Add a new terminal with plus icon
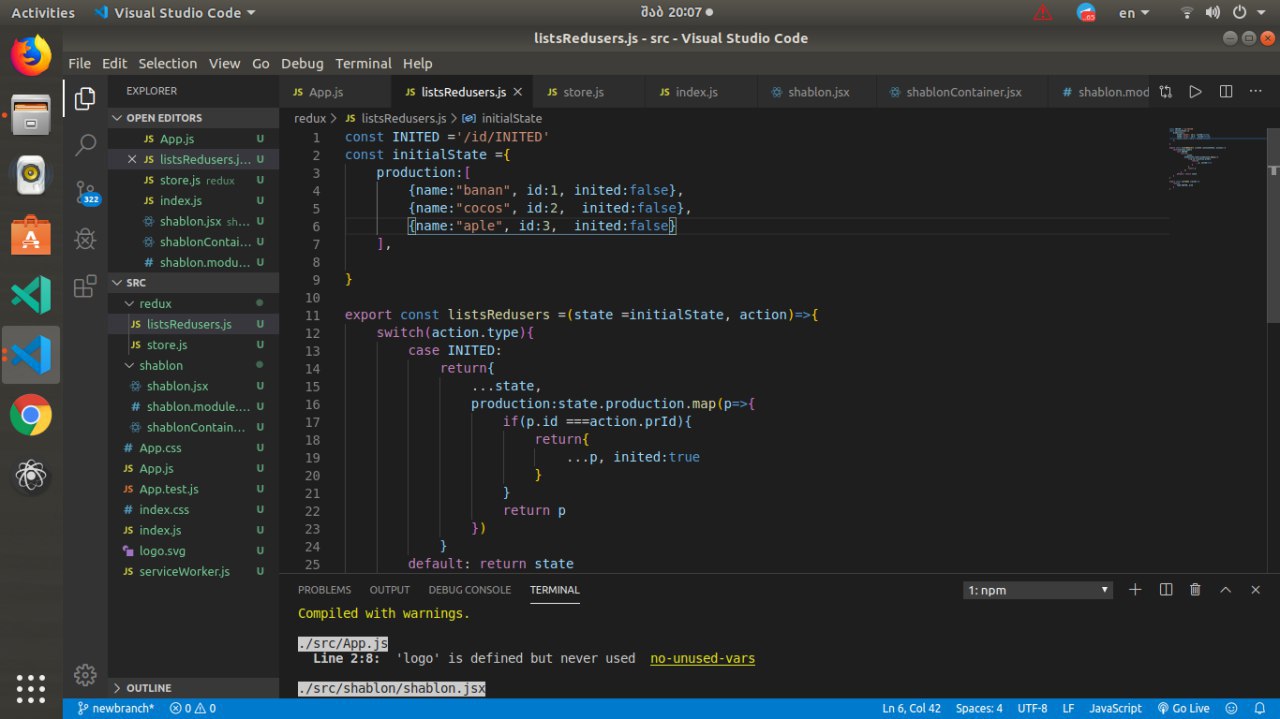Viewport: 1280px width, 719px height. [1135, 590]
